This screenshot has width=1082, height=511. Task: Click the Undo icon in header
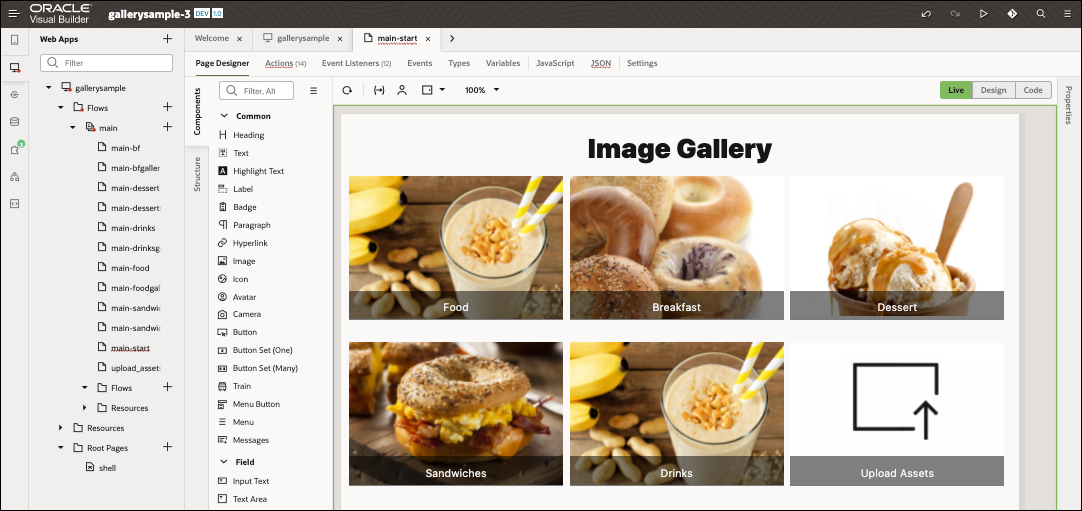tap(926, 14)
